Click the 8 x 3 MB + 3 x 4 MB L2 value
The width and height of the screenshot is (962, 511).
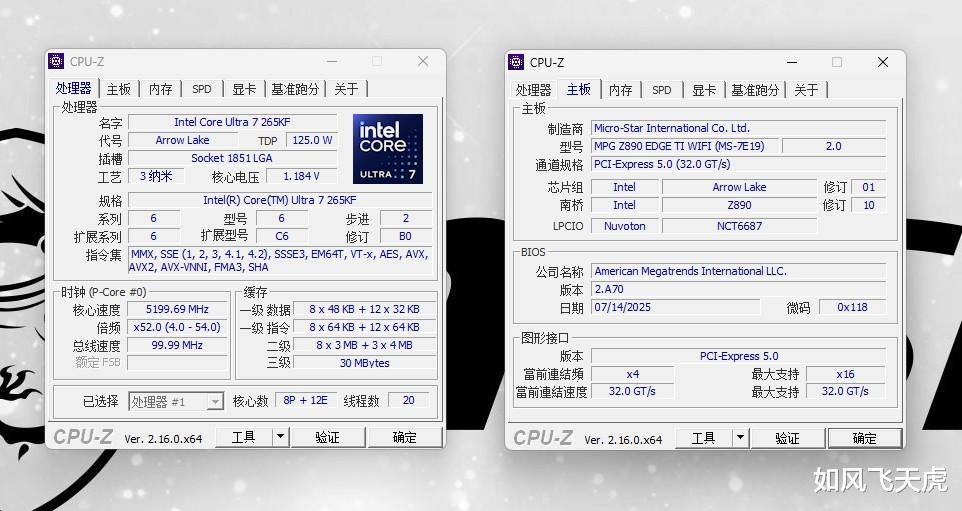tap(364, 345)
